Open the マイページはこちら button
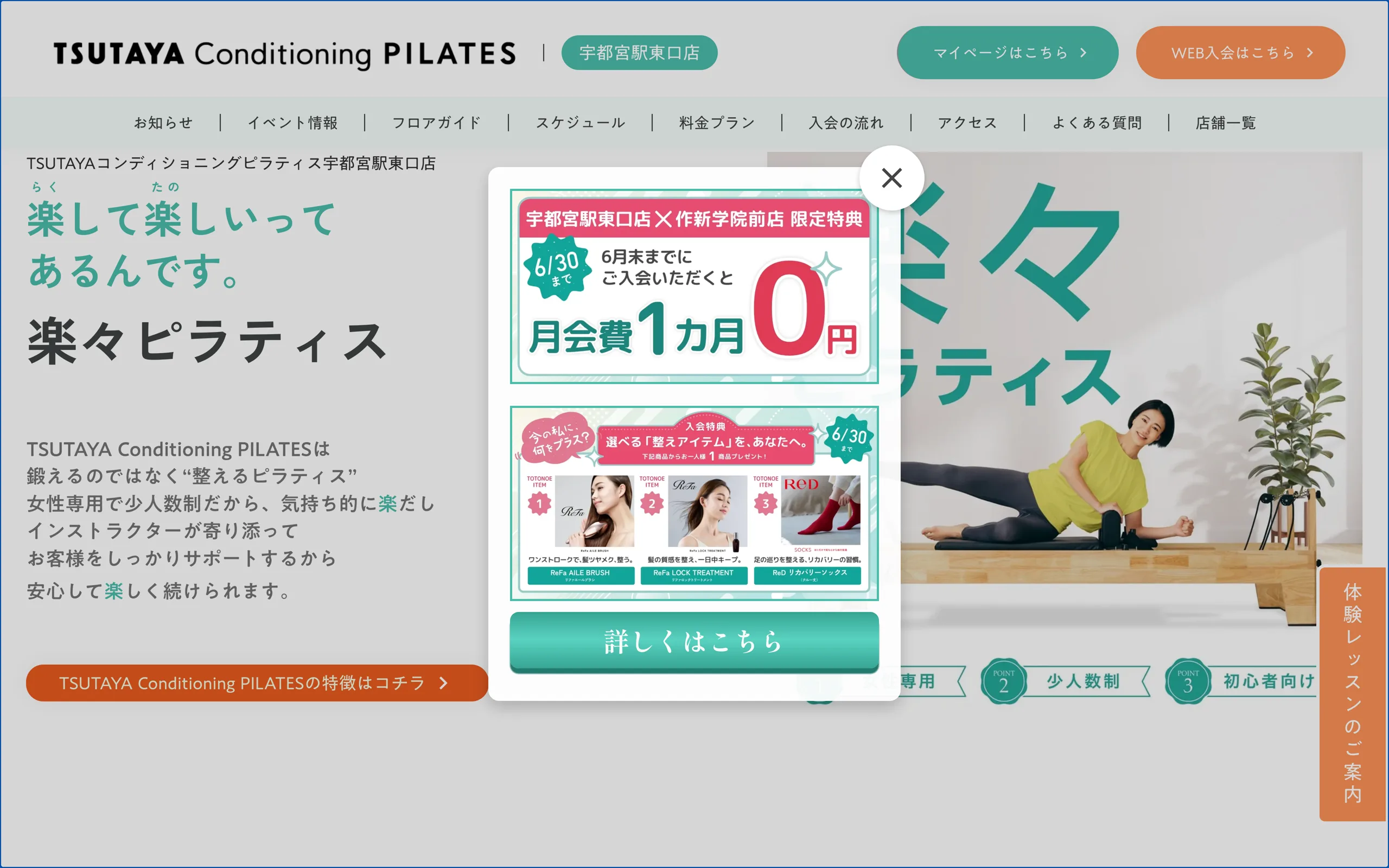The width and height of the screenshot is (1389, 868). (x=1008, y=53)
